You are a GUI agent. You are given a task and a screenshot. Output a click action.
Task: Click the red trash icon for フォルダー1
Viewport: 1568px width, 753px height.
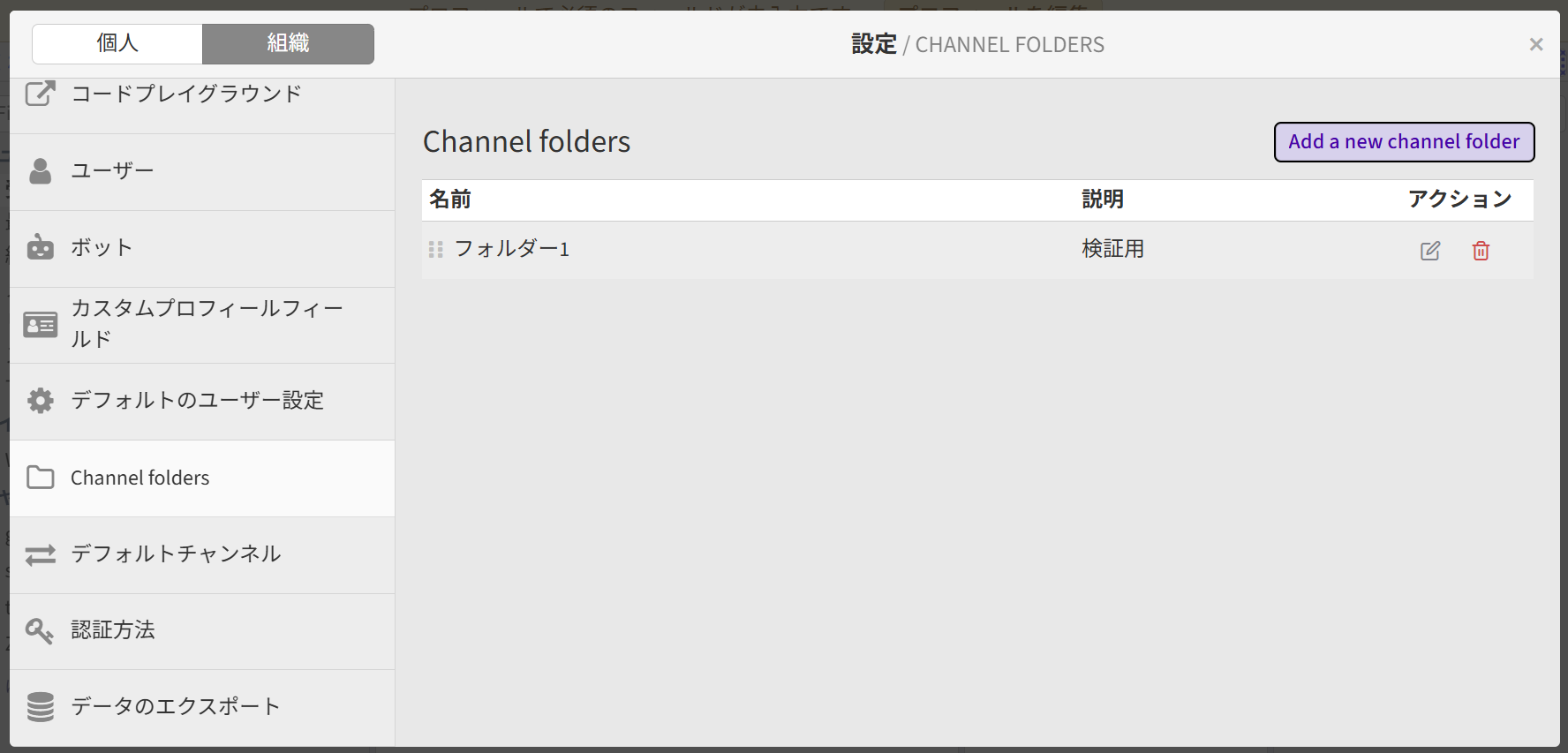click(x=1481, y=251)
